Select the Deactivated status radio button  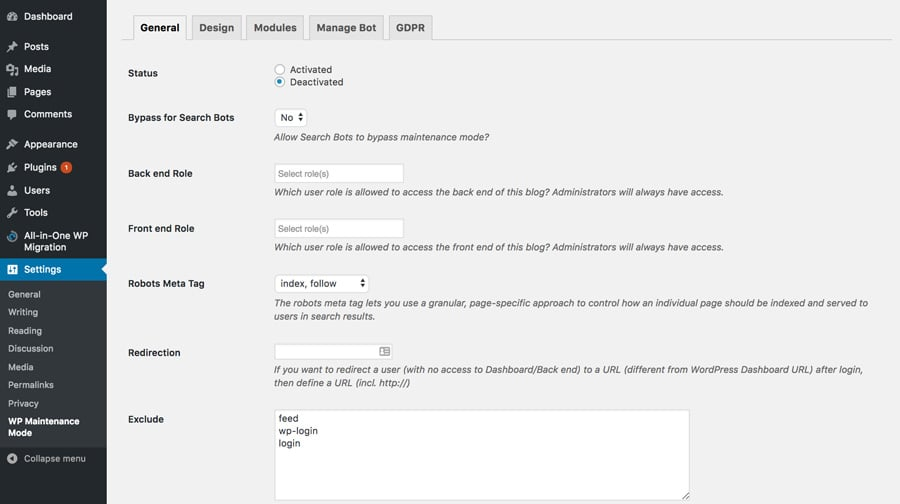coord(280,82)
